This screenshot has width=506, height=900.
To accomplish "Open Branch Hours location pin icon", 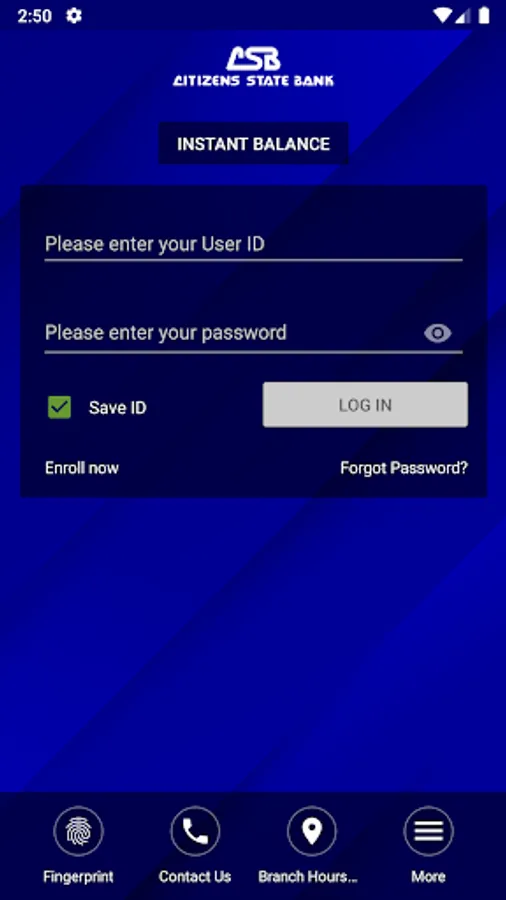I will pyautogui.click(x=312, y=831).
